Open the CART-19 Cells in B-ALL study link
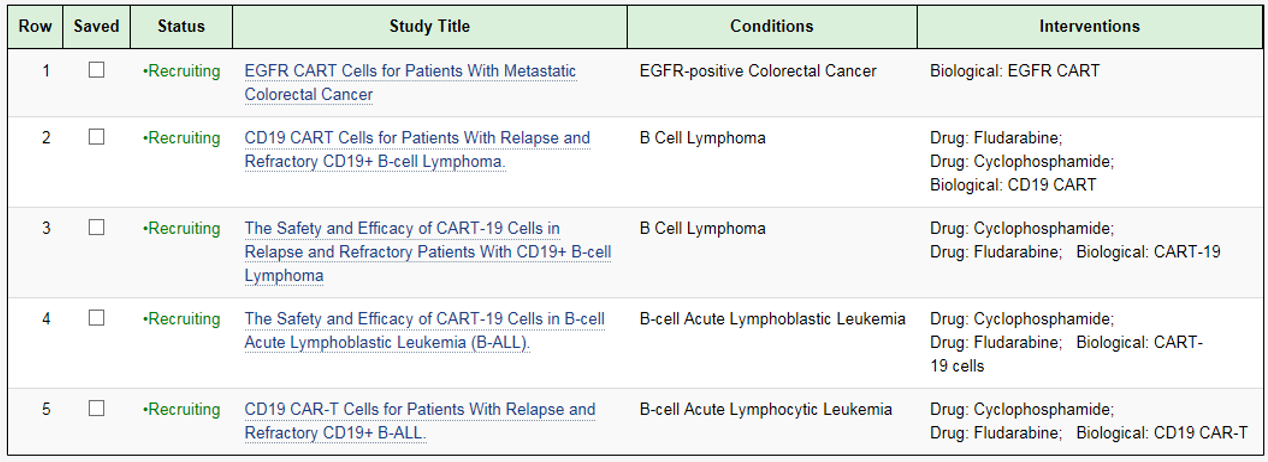Screen dimensions: 1268x462 tap(425, 331)
